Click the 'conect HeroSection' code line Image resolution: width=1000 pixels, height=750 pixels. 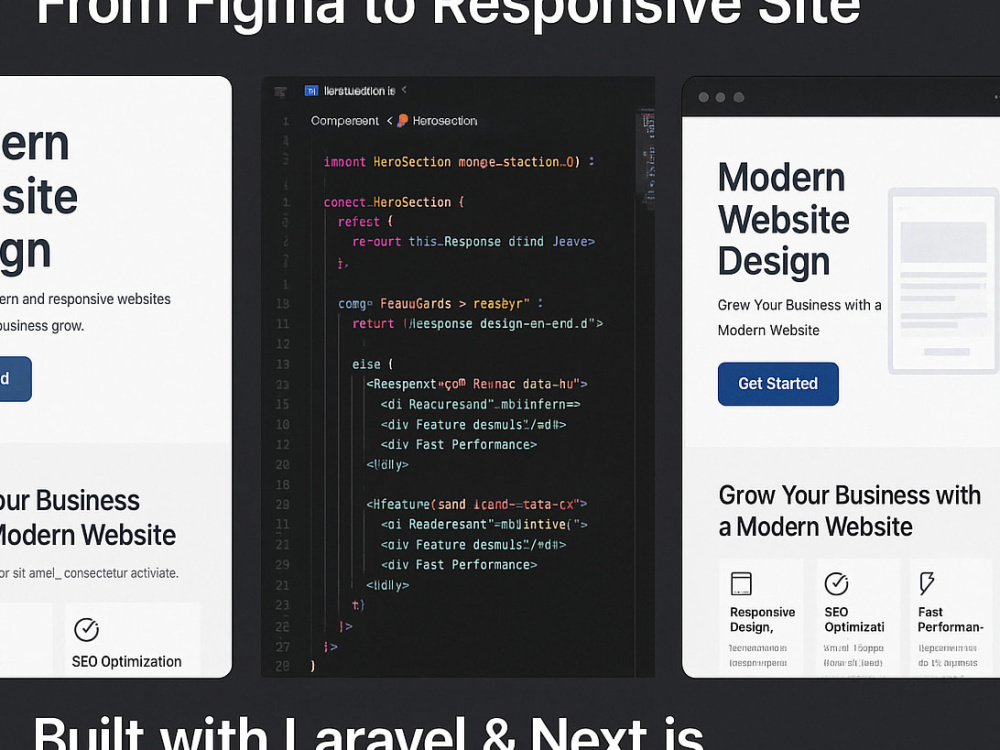[393, 202]
